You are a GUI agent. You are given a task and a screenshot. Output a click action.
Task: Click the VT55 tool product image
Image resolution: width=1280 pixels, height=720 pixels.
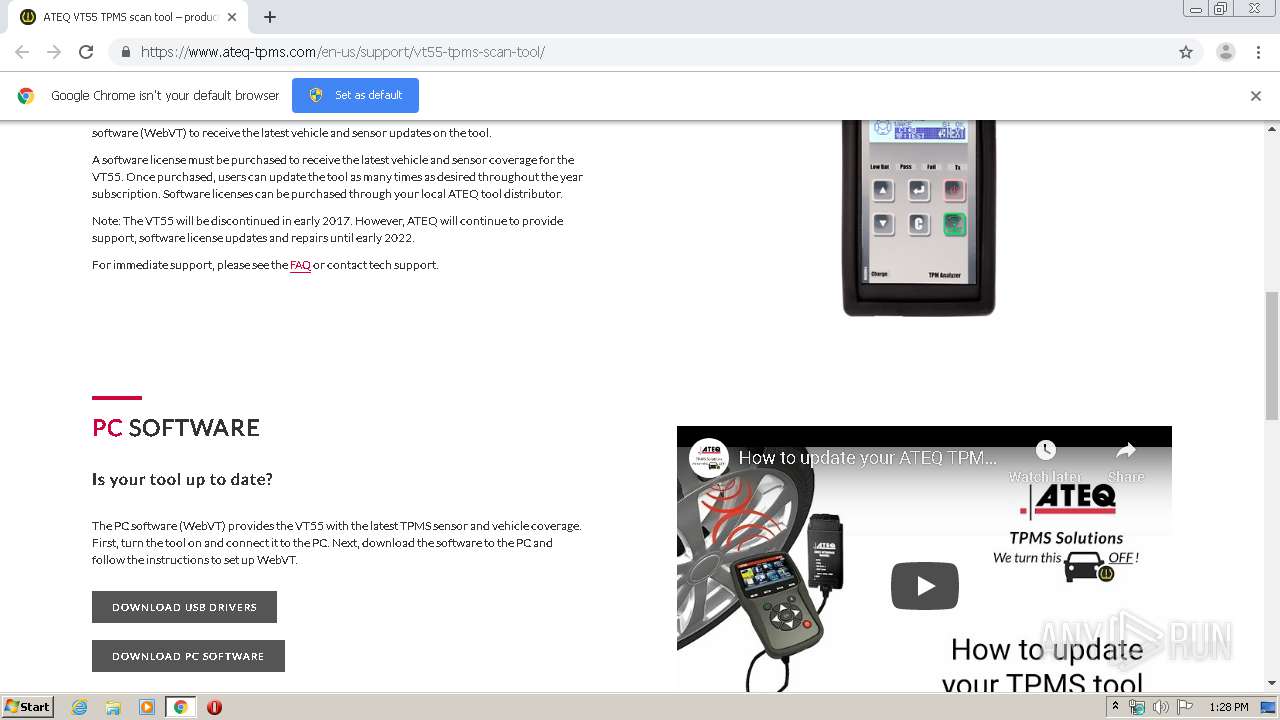pyautogui.click(x=919, y=217)
